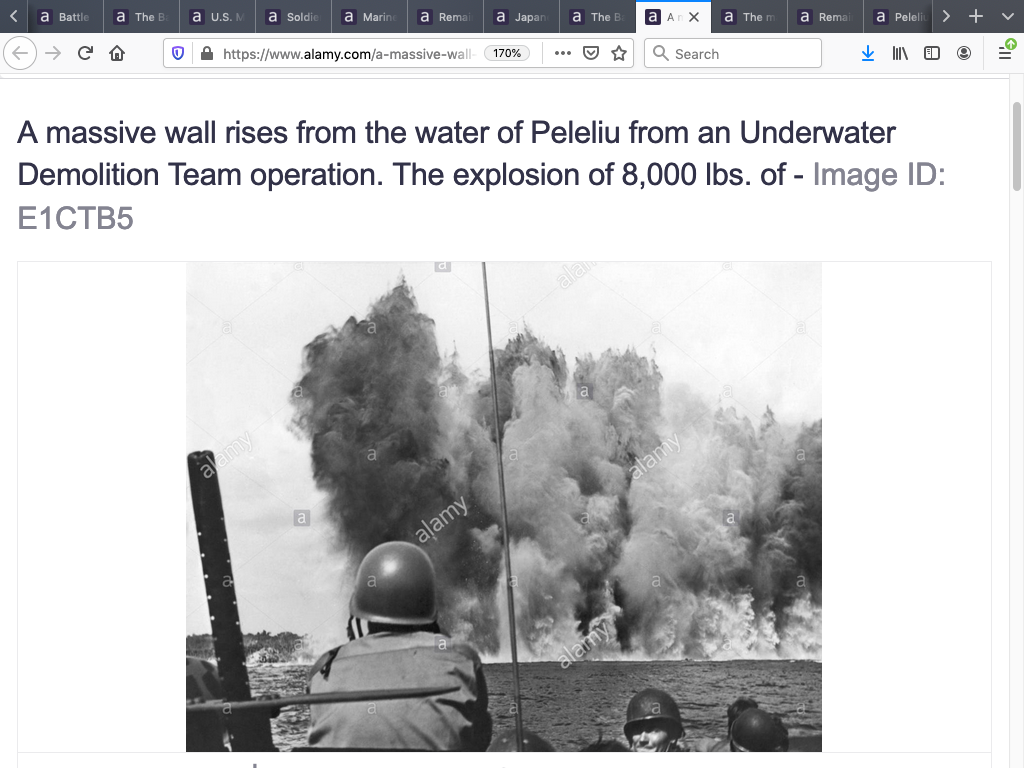Open the tracking protection shield panel
Image resolution: width=1024 pixels, height=768 pixels.
[178, 54]
